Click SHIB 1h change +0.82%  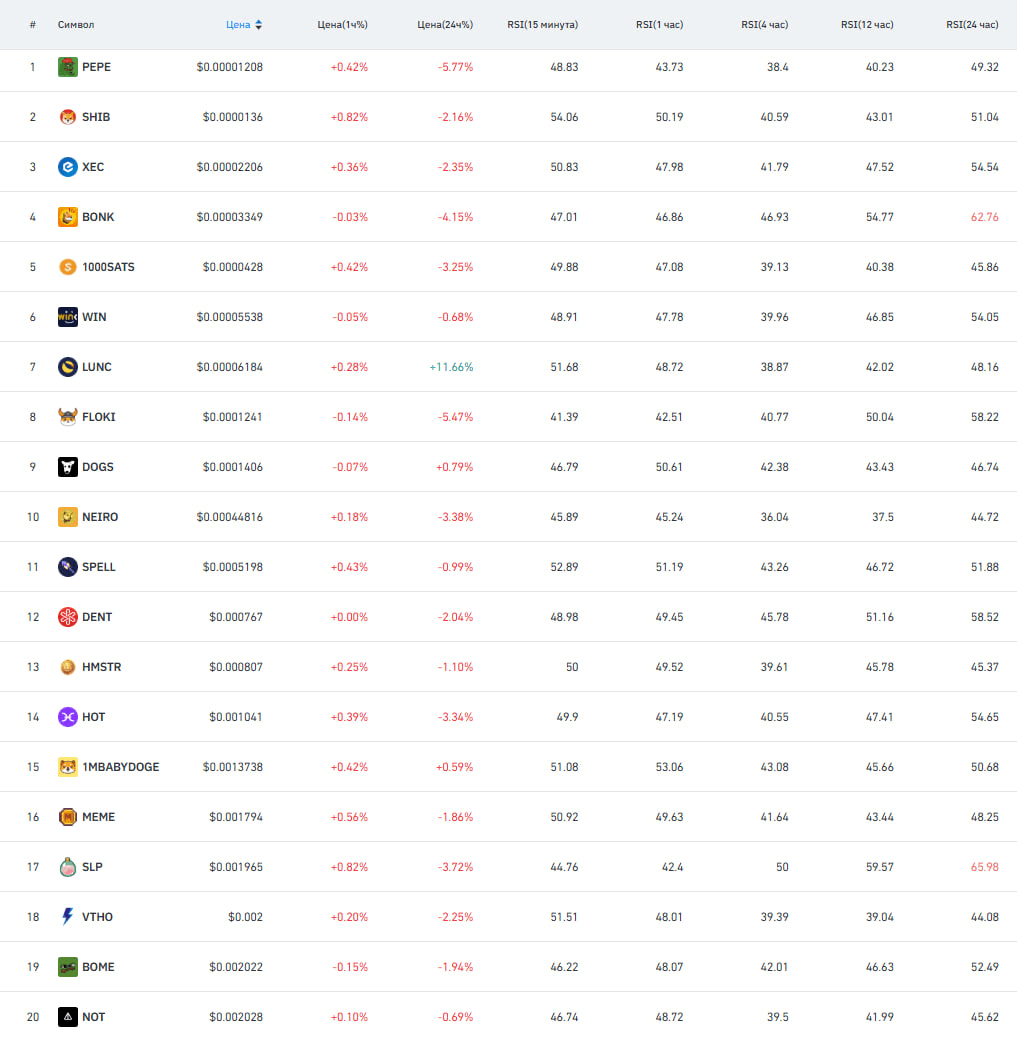pyautogui.click(x=349, y=117)
